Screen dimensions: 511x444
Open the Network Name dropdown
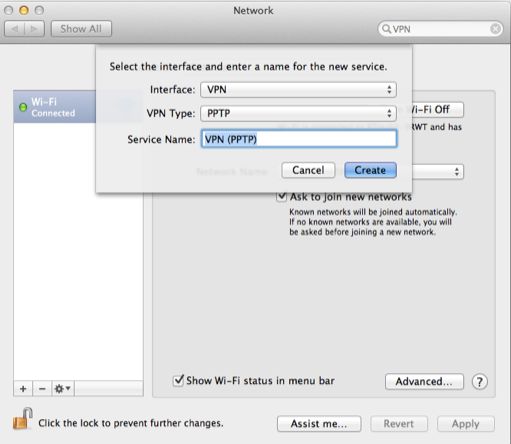438,172
